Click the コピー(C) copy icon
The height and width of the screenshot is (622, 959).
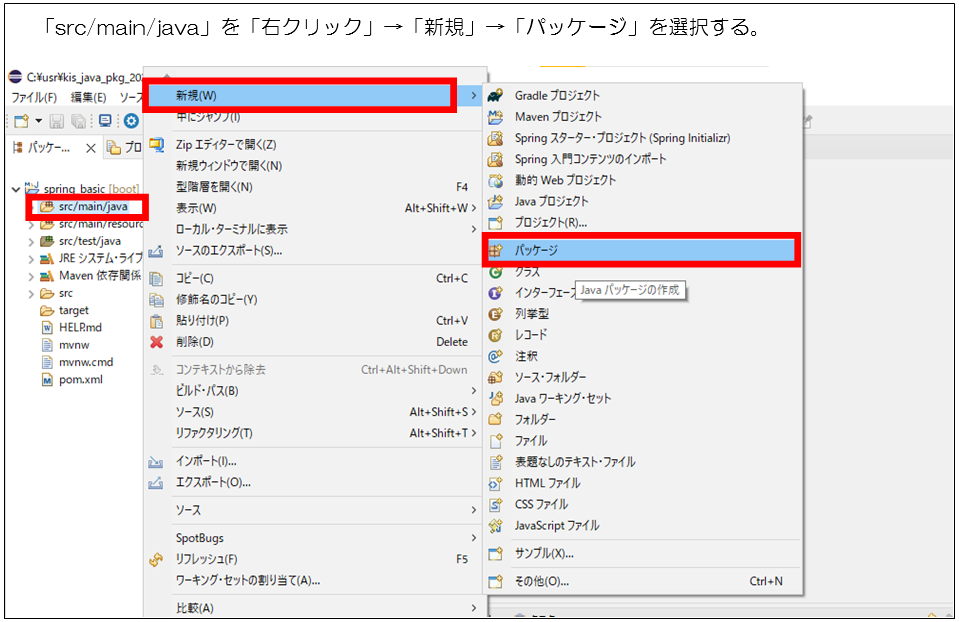pyautogui.click(x=156, y=278)
